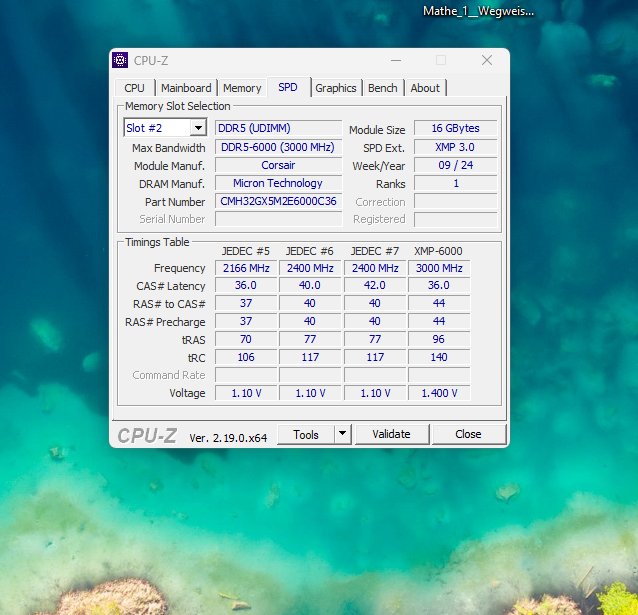638x615 pixels.
Task: Click the Corsair module manufacturer value
Action: [278, 165]
